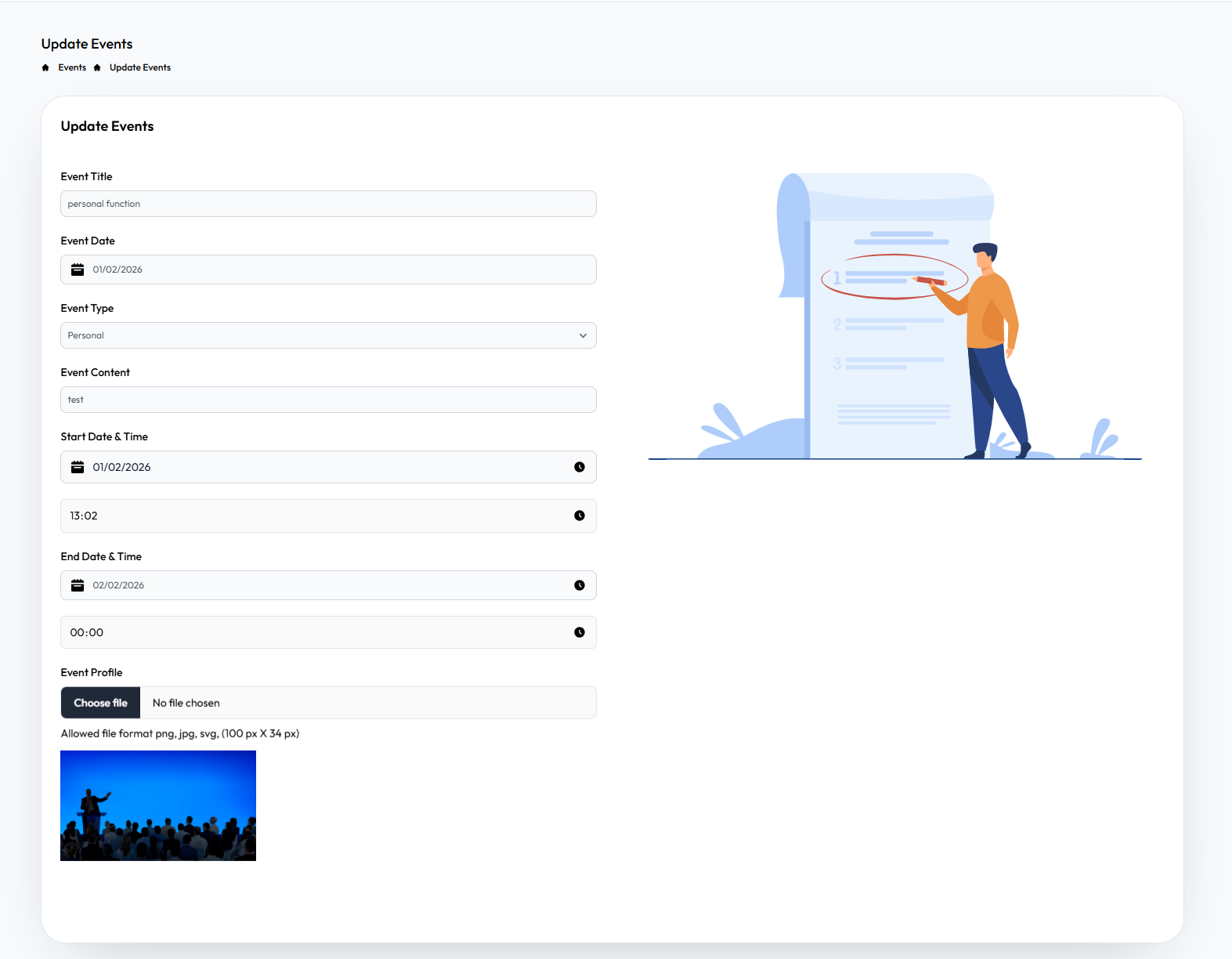
Task: Click the home icon before Events breadcrumb
Action: (45, 67)
